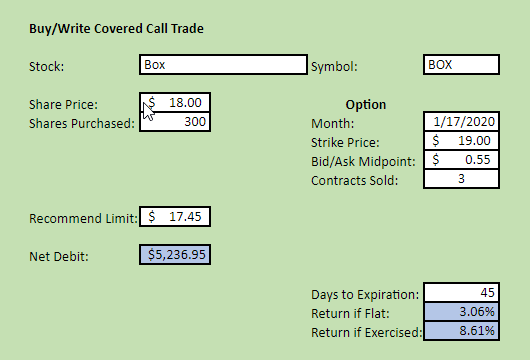Viewport: 530px width, 363px height.
Task: Select the Recommend Limit: label
Action: [83, 218]
